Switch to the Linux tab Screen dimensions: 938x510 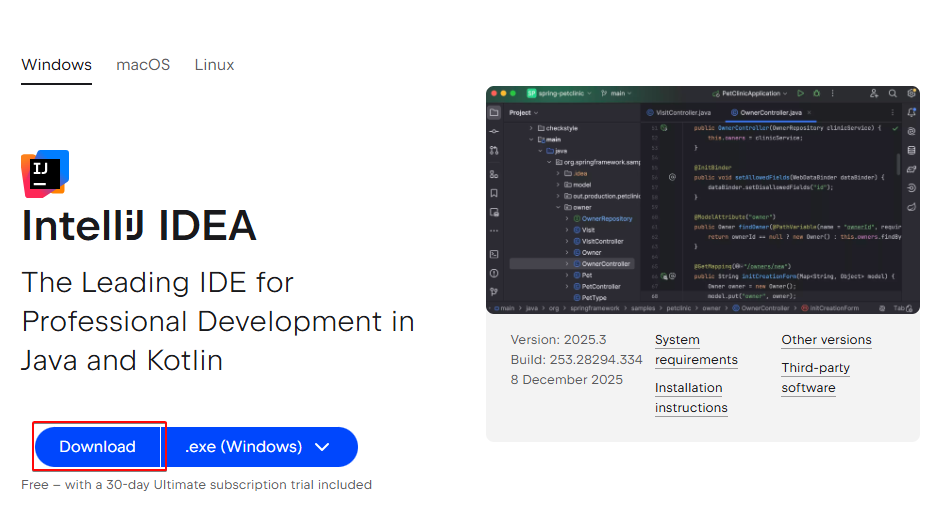click(214, 65)
